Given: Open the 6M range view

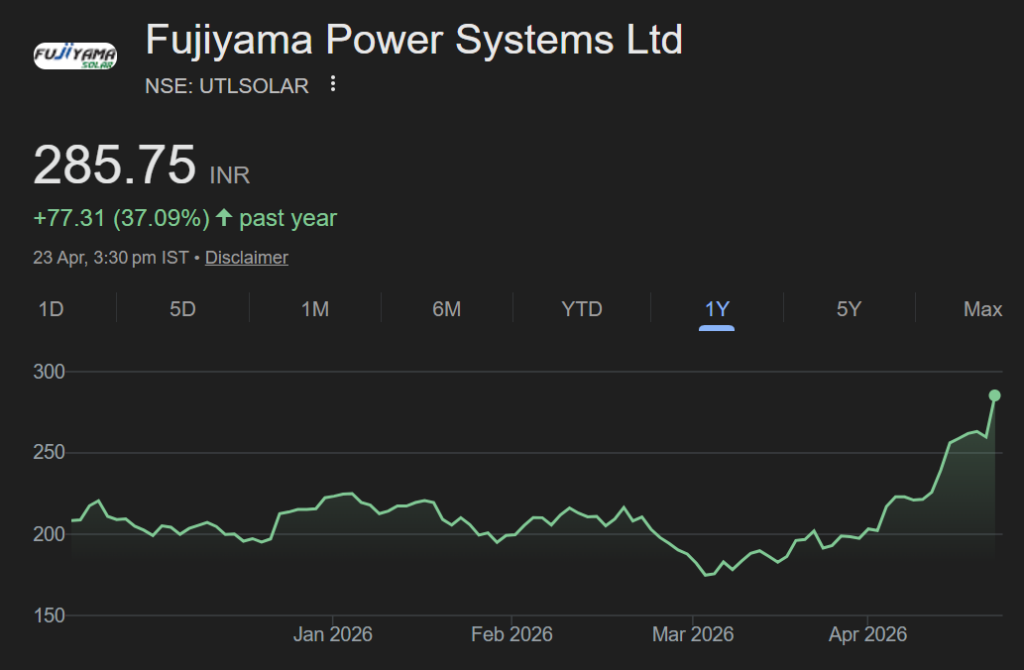Looking at the screenshot, I should click(x=447, y=309).
